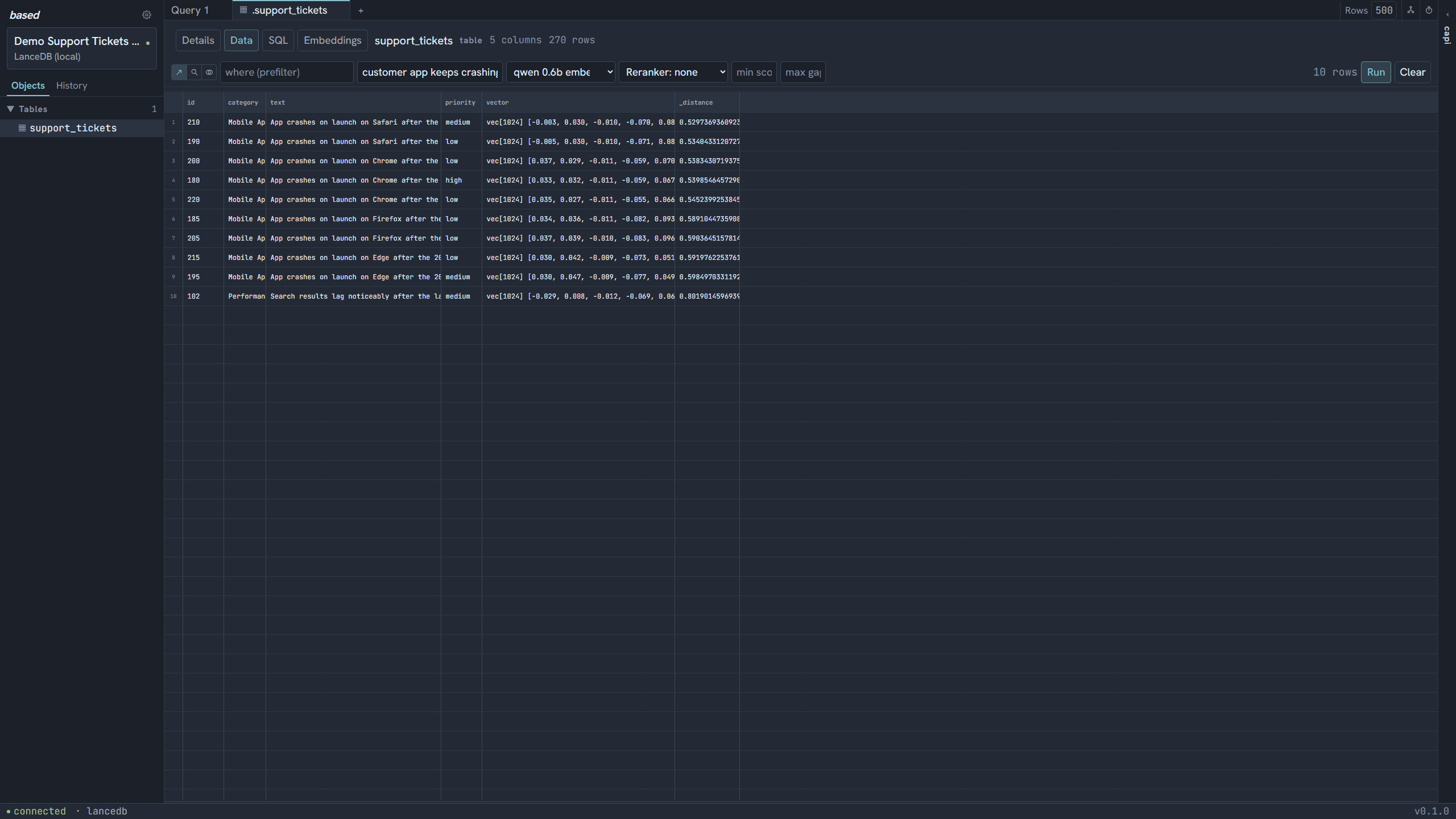Click the text column header
1456x819 pixels.
point(353,102)
